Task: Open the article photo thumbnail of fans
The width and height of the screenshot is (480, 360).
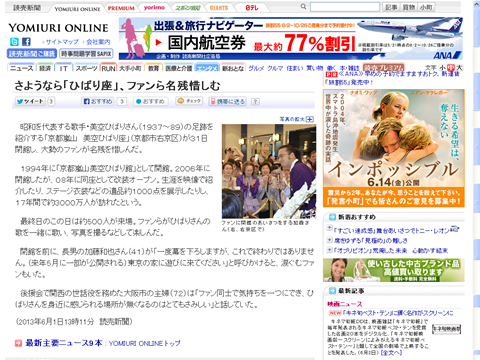Action: tap(269, 171)
